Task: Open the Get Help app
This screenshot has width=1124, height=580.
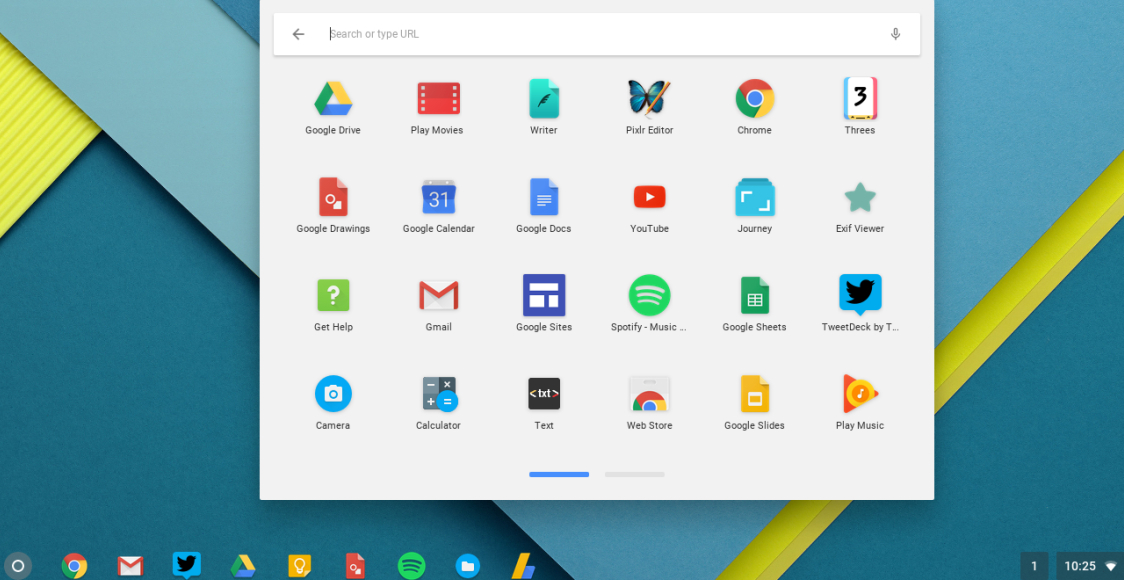Action: 333,295
